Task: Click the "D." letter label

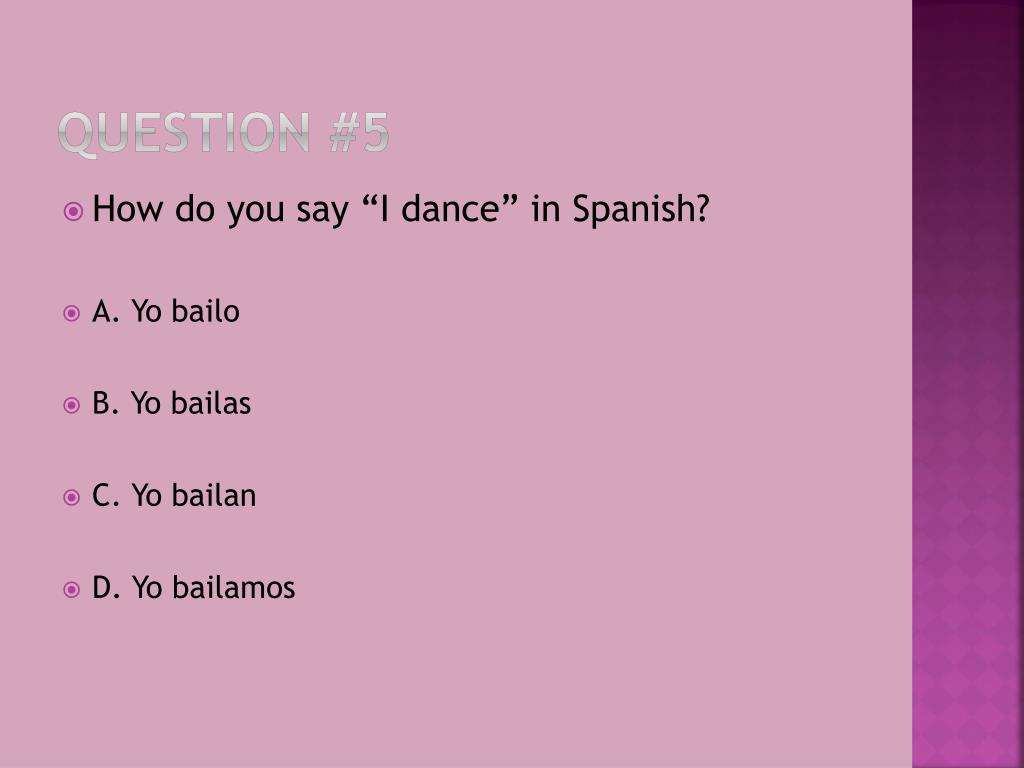Action: point(106,587)
